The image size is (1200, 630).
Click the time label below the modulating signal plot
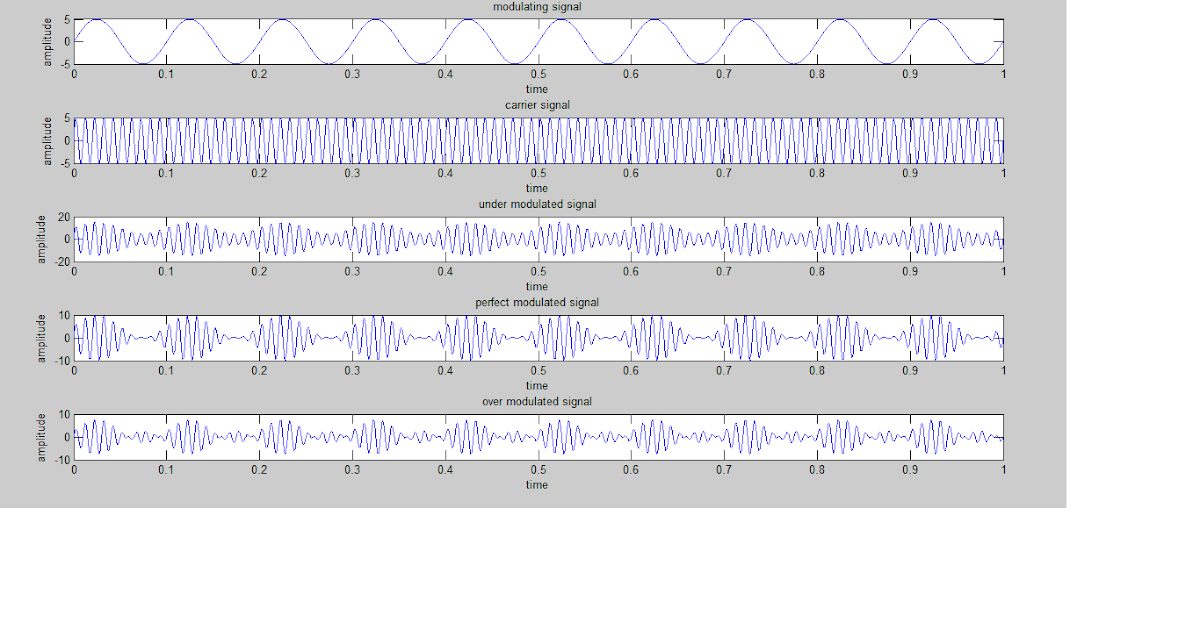(x=536, y=89)
